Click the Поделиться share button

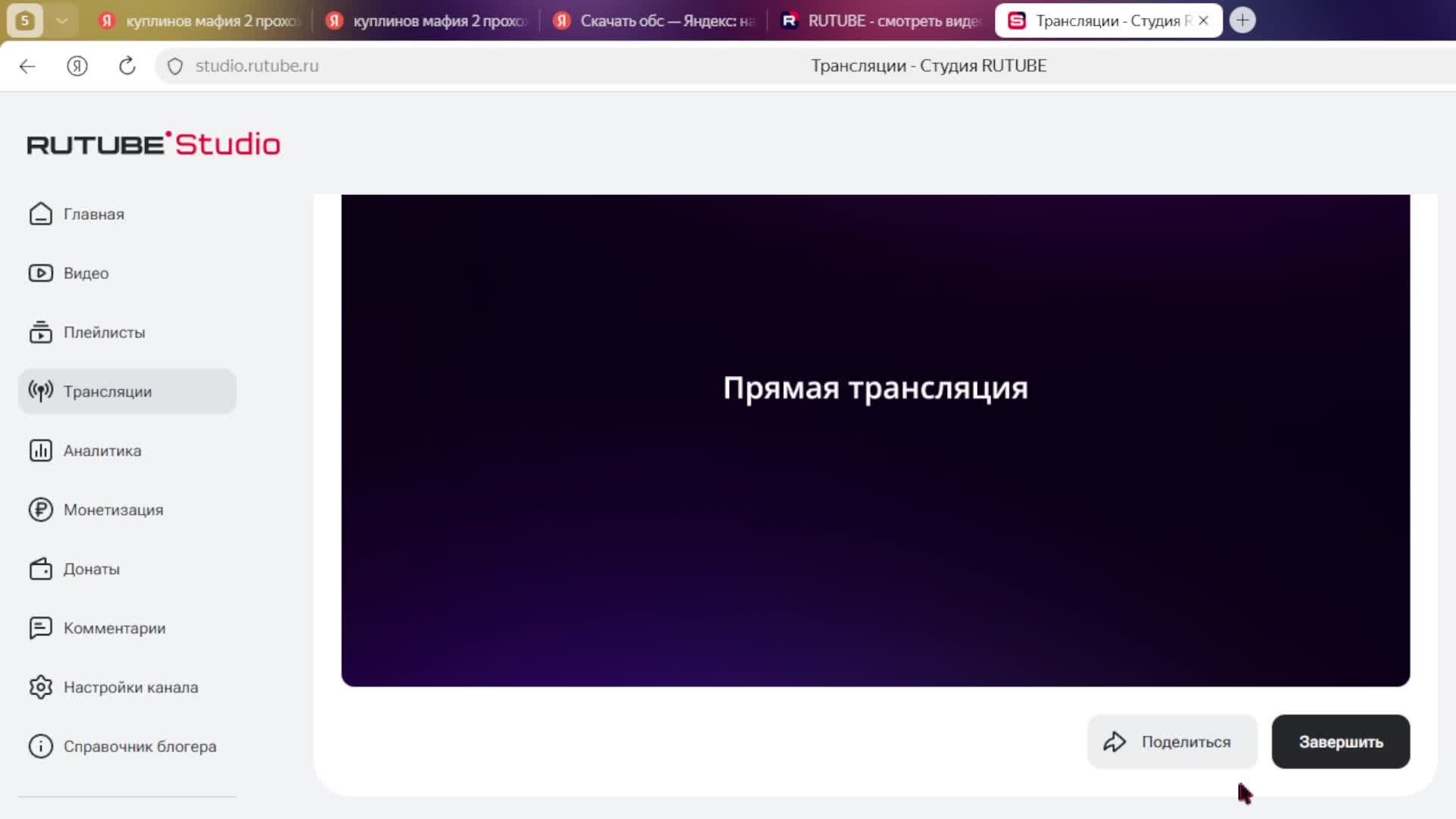[1172, 742]
